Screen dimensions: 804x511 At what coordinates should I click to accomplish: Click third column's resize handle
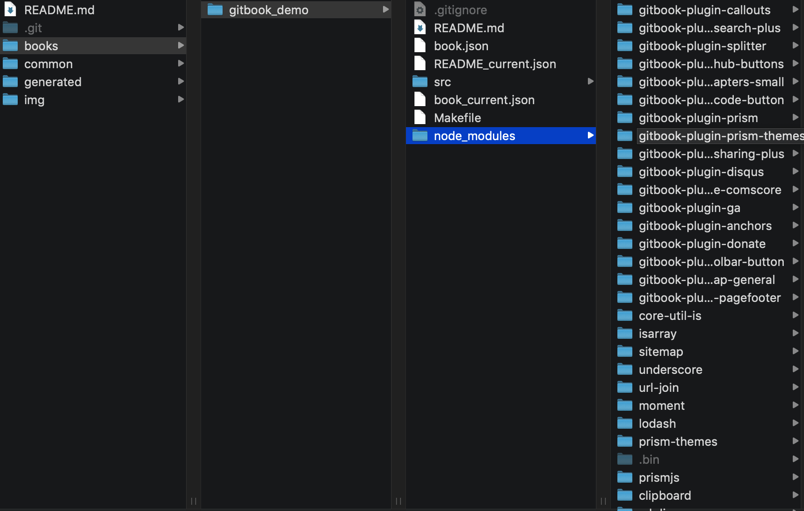pos(603,501)
